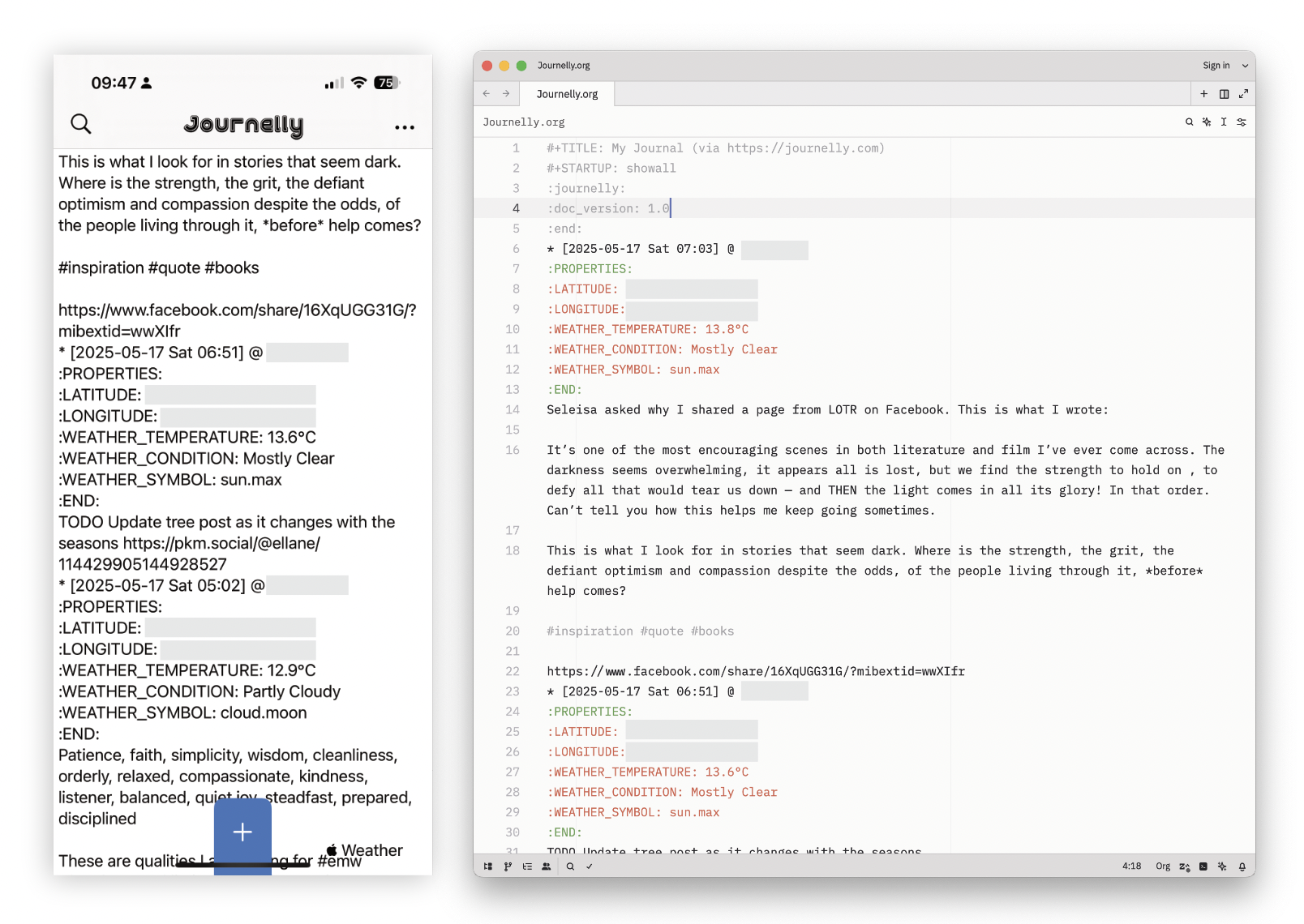Screen dimensions: 1304x924
Task: Tap the [2025-05-17 Sat 05:02] entry in phone app
Action: coord(161,586)
